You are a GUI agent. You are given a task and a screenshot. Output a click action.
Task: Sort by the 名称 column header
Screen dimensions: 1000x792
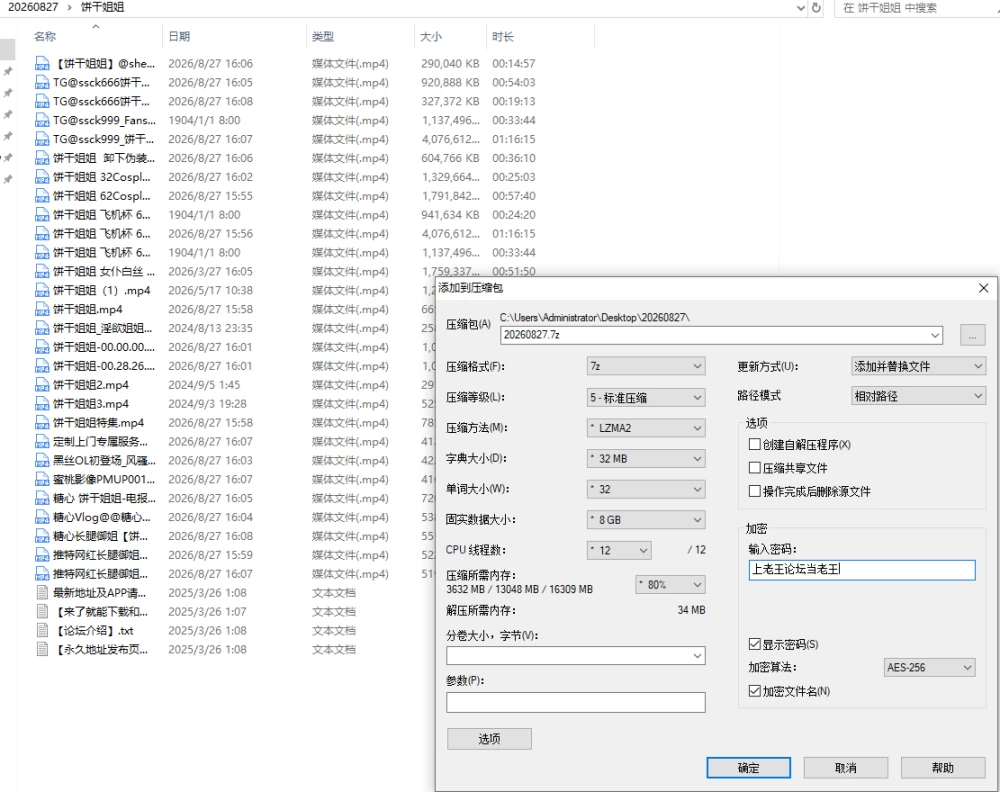point(45,37)
